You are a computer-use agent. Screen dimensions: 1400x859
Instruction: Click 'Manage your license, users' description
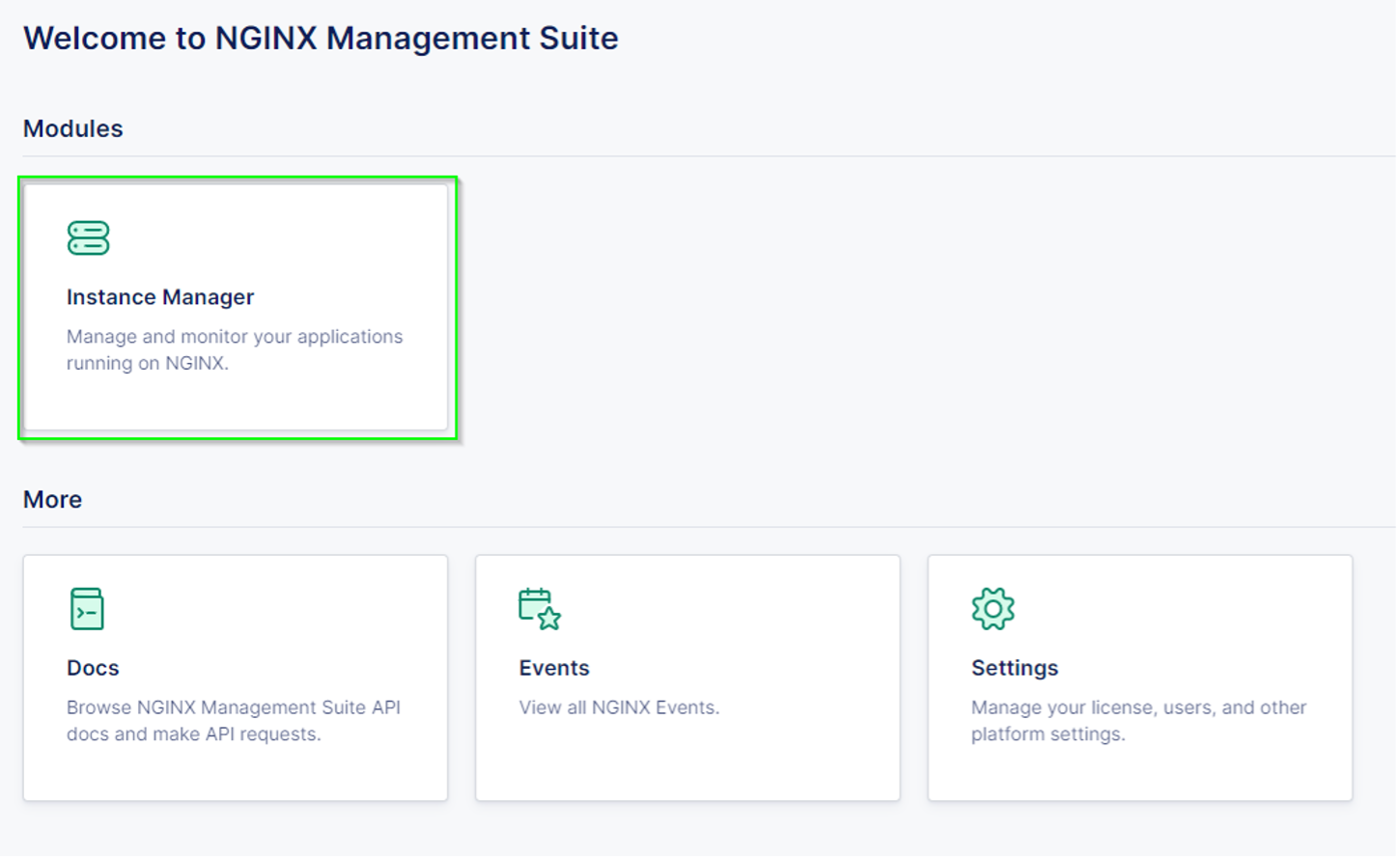pos(1139,707)
